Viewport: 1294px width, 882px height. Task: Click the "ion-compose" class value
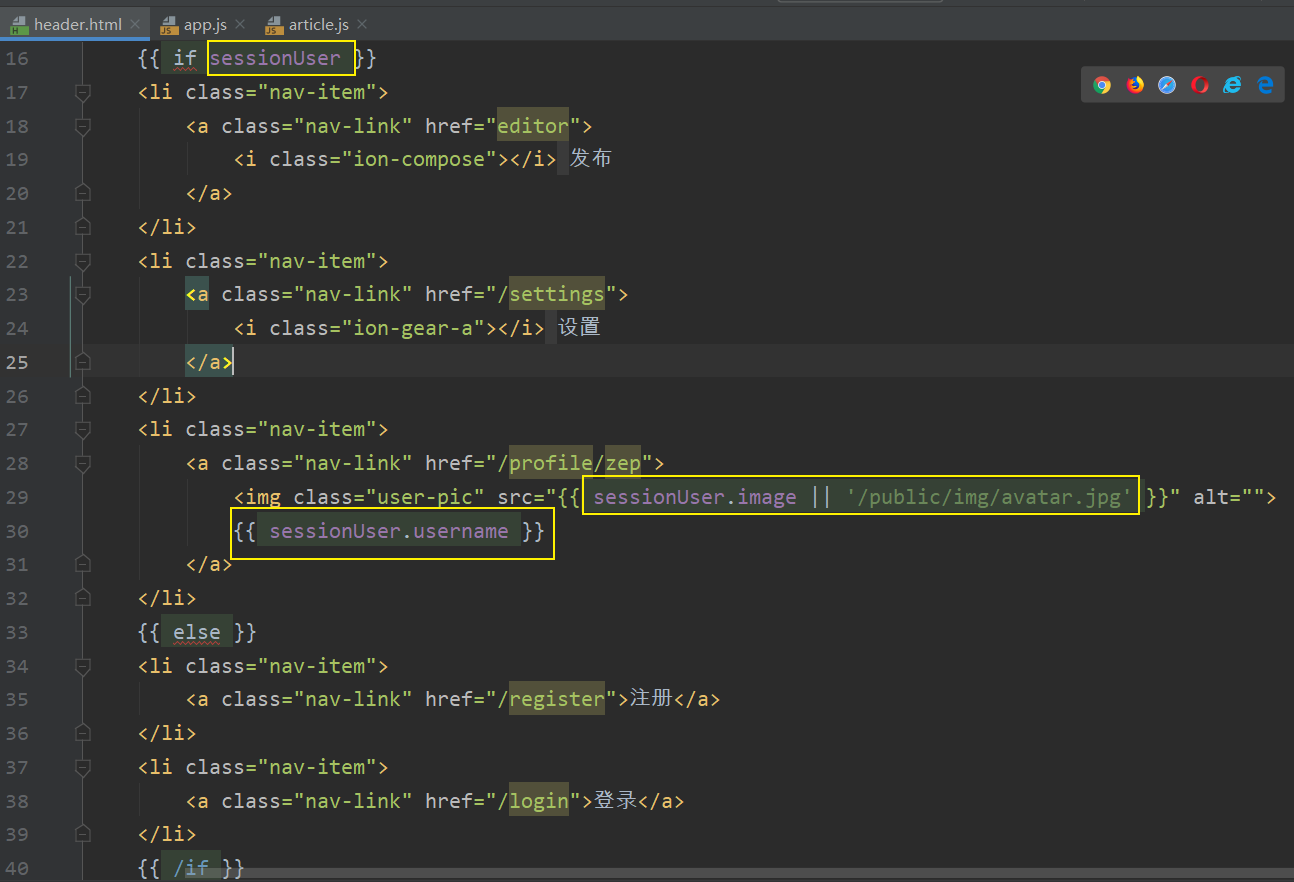425,159
